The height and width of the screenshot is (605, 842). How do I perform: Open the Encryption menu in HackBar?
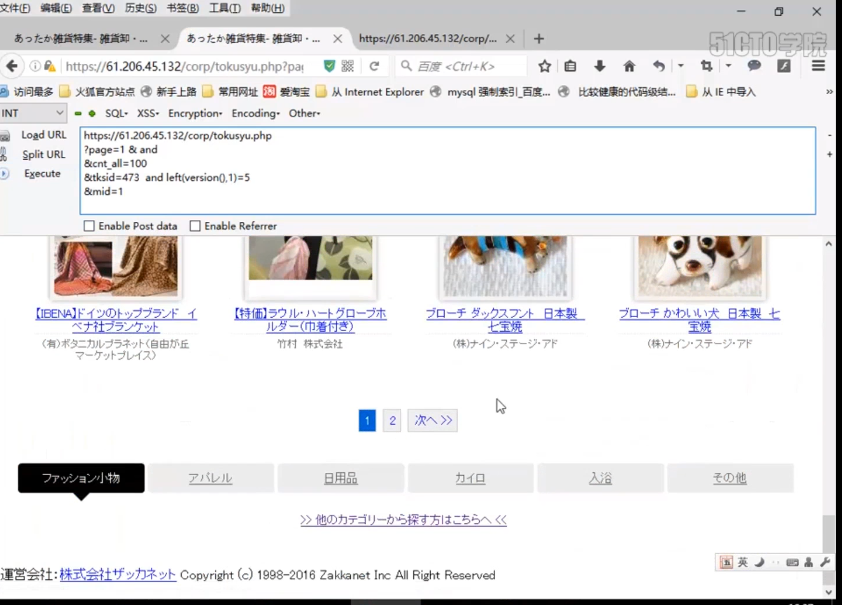pyautogui.click(x=194, y=113)
